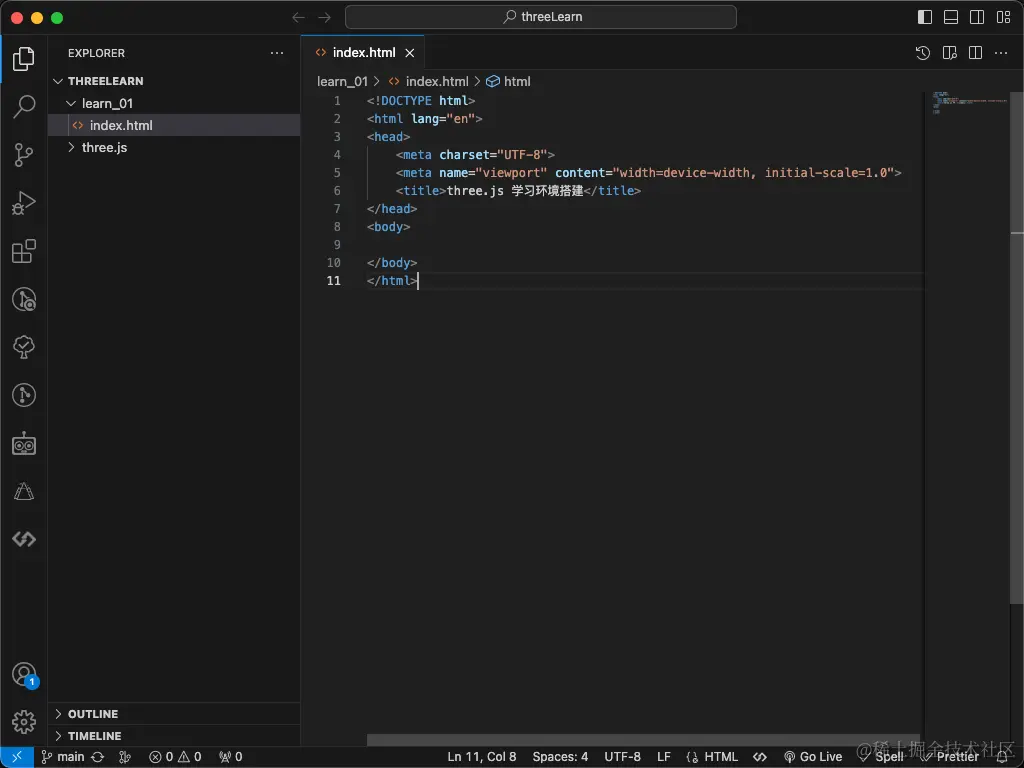Open the Manage settings gear
Screen dimensions: 1024x768
tap(24, 721)
